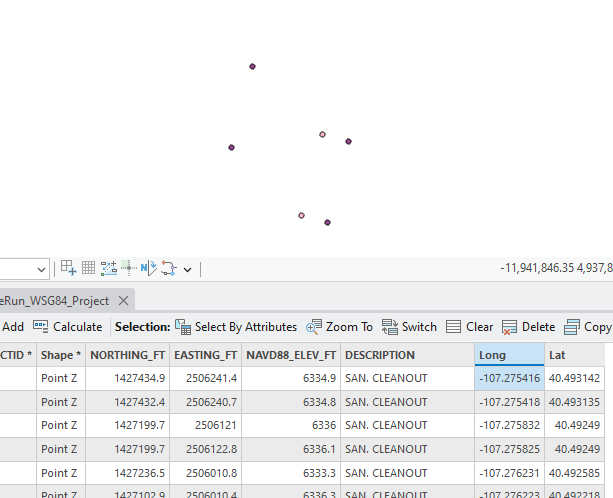Viewport: 613px width, 498px height.
Task: Click the easting cell 2506240.7
Action: (x=206, y=402)
